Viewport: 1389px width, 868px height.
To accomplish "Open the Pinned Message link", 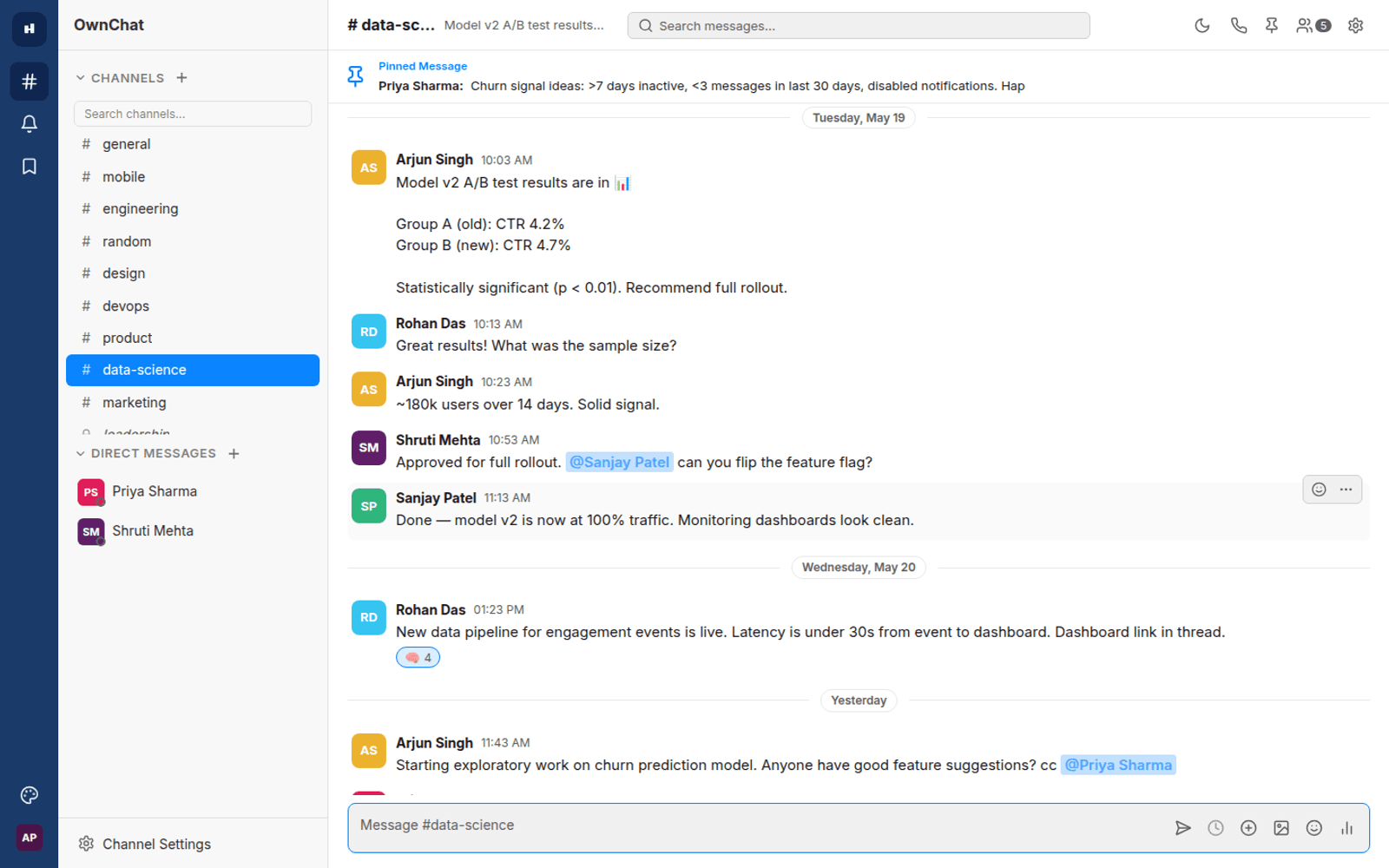I will click(x=423, y=66).
